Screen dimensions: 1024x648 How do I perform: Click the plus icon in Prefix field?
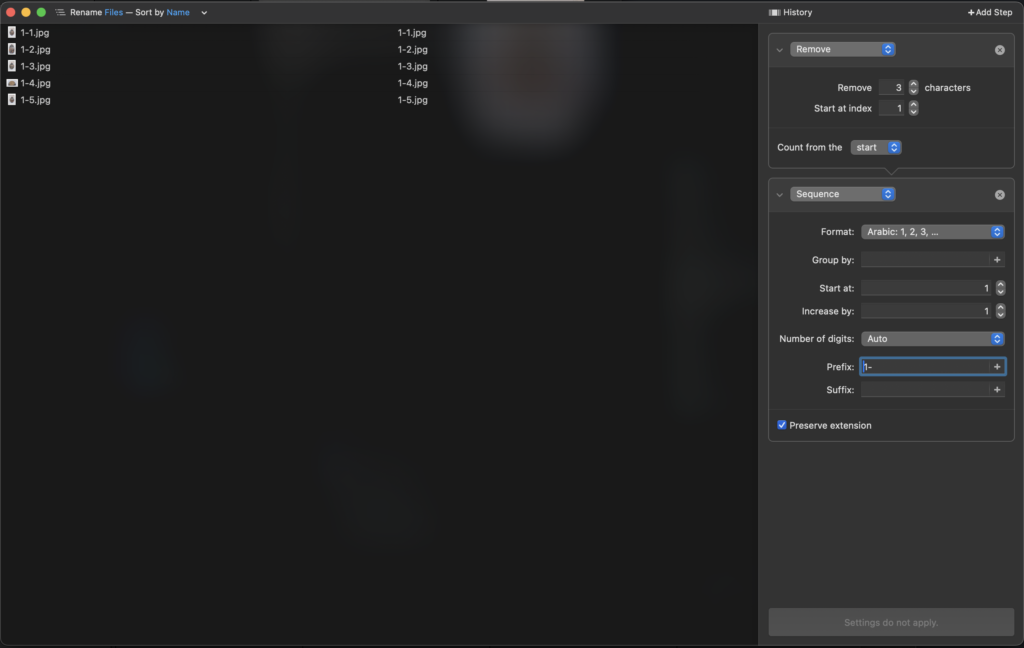click(x=997, y=367)
